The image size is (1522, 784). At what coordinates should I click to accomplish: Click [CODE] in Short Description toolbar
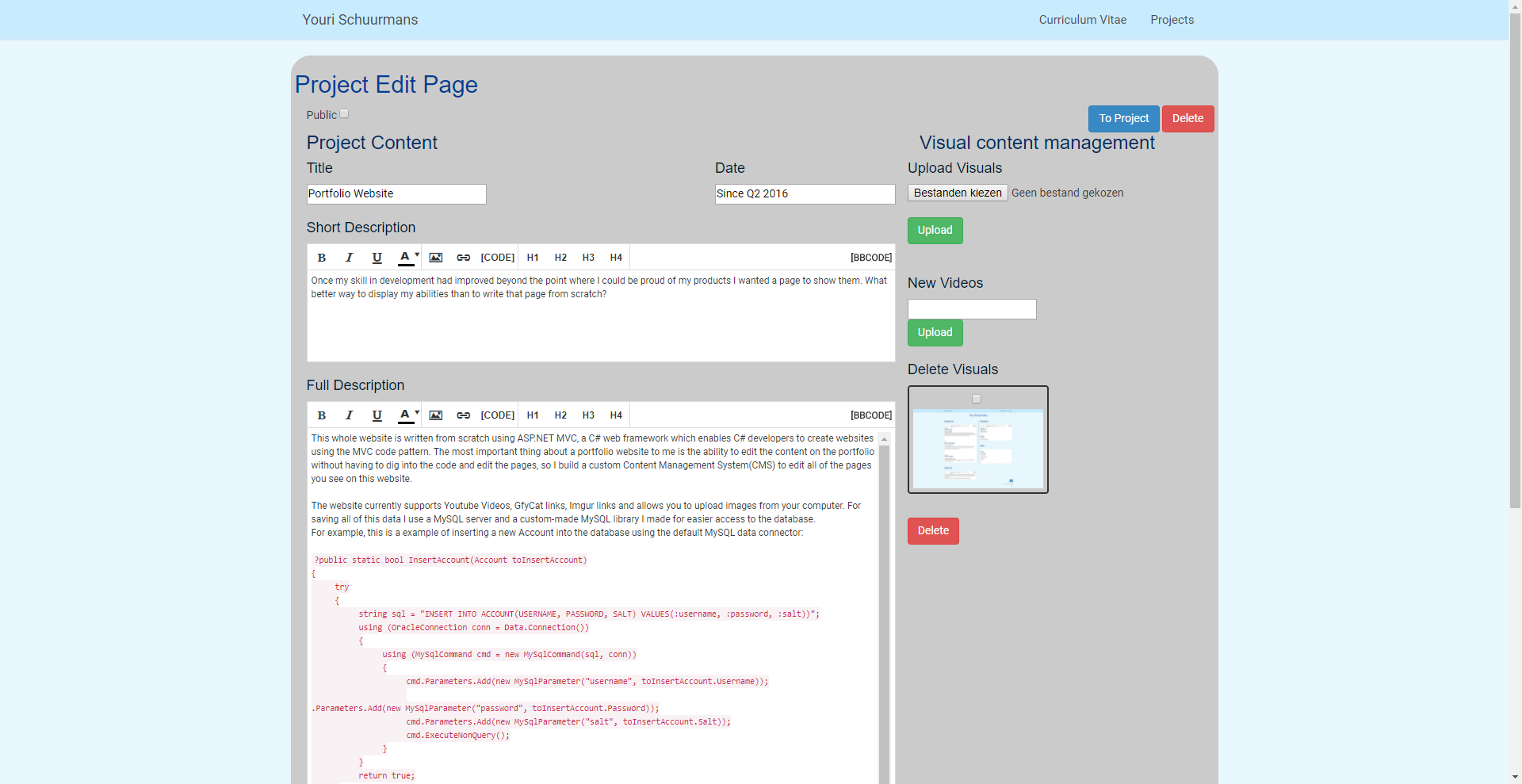pos(498,258)
